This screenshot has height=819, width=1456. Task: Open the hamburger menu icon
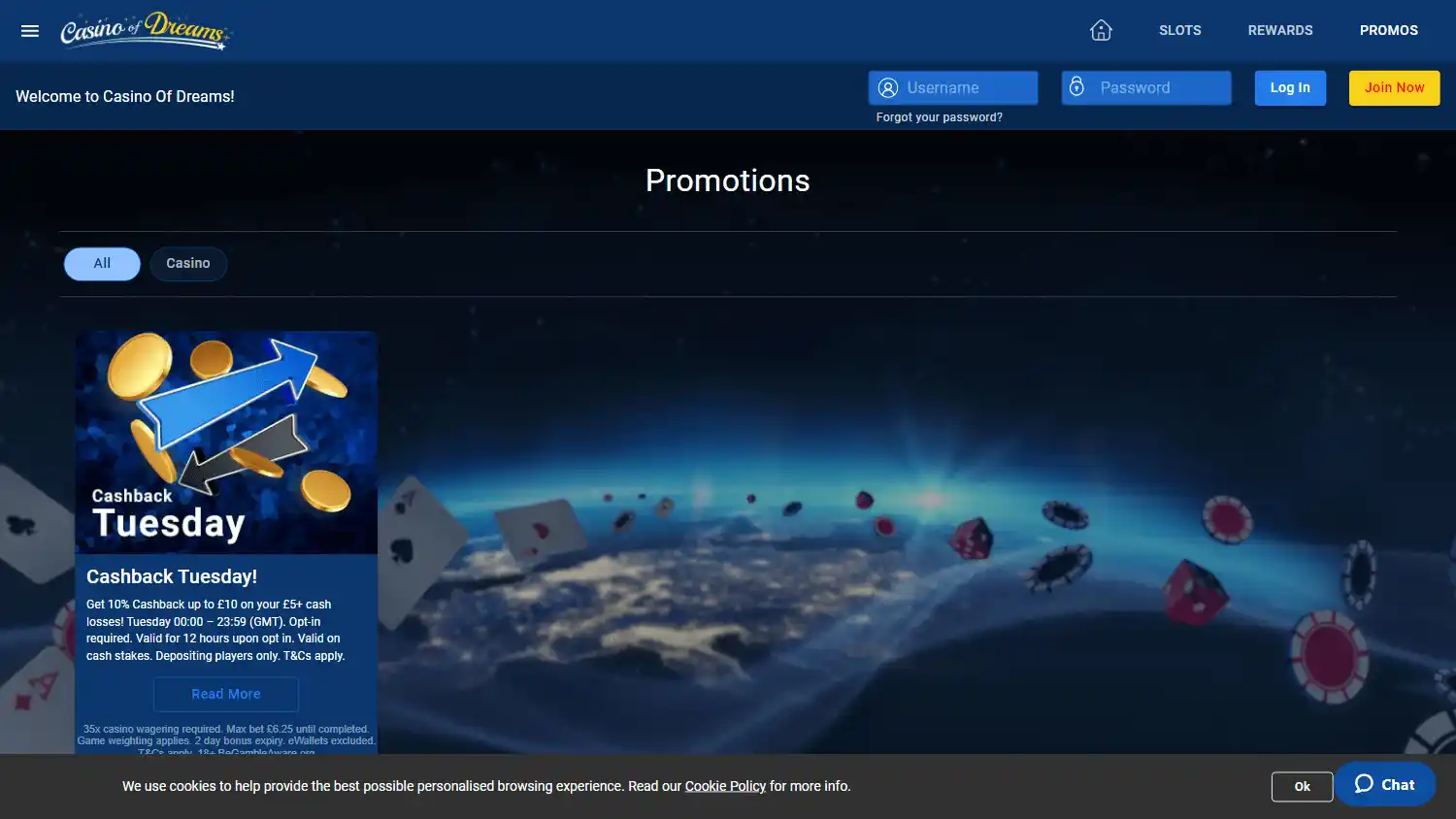pos(30,31)
